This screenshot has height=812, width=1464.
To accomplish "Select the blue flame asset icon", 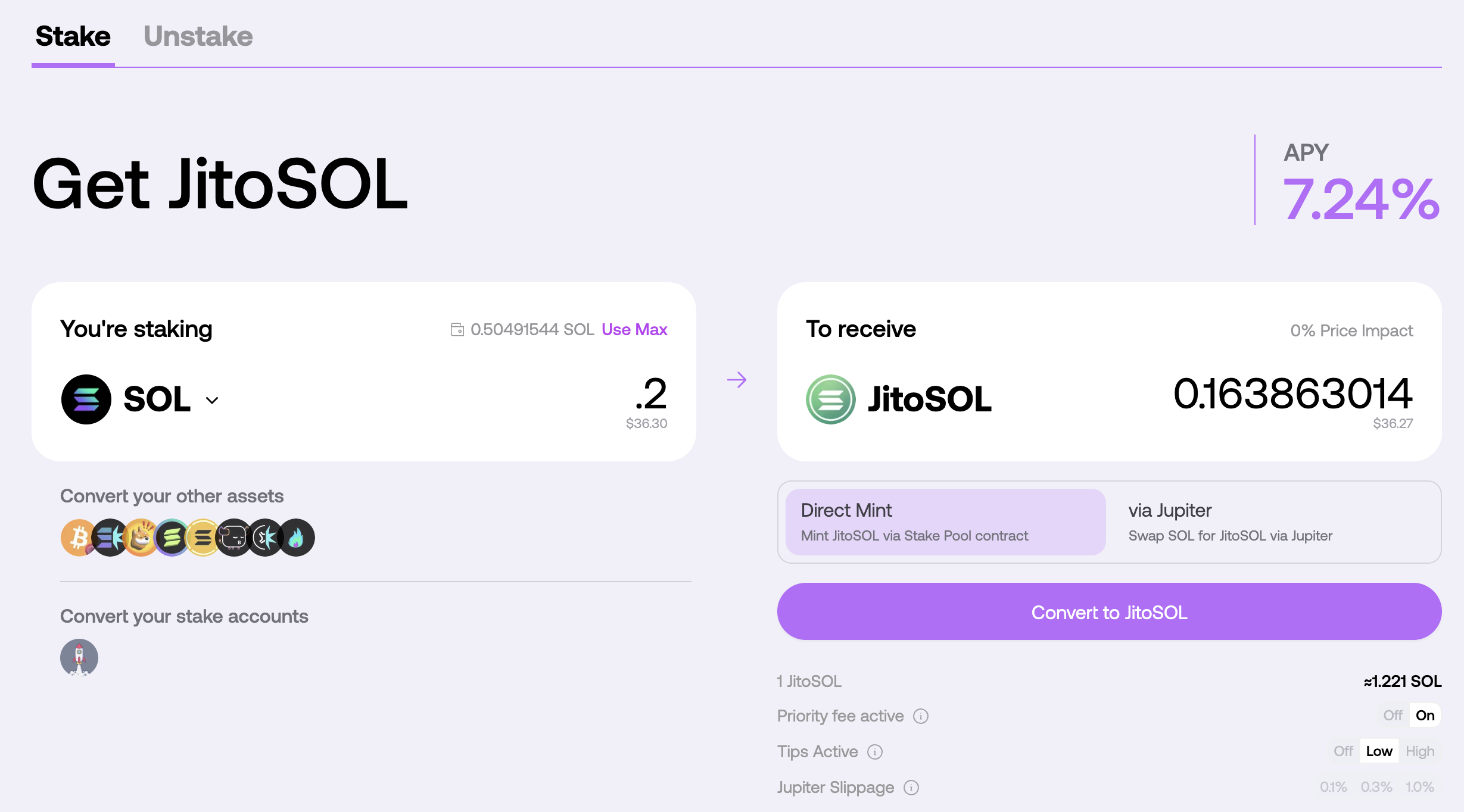I will 297,538.
